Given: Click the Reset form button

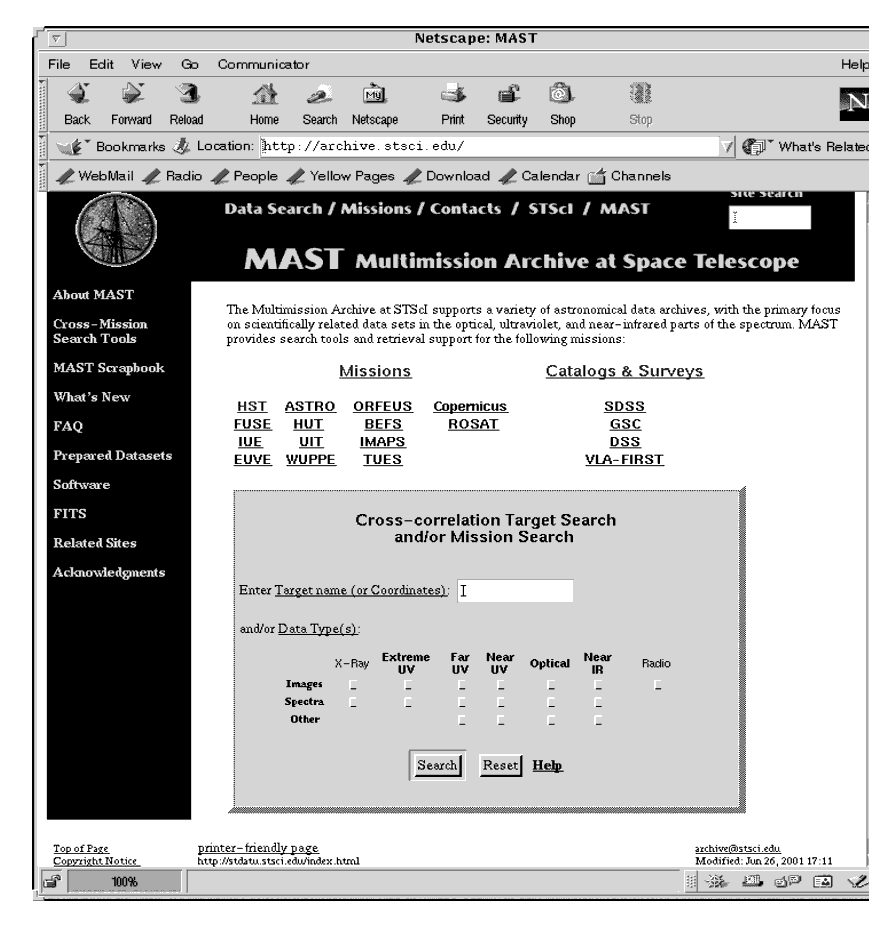Looking at the screenshot, I should pyautogui.click(x=499, y=765).
